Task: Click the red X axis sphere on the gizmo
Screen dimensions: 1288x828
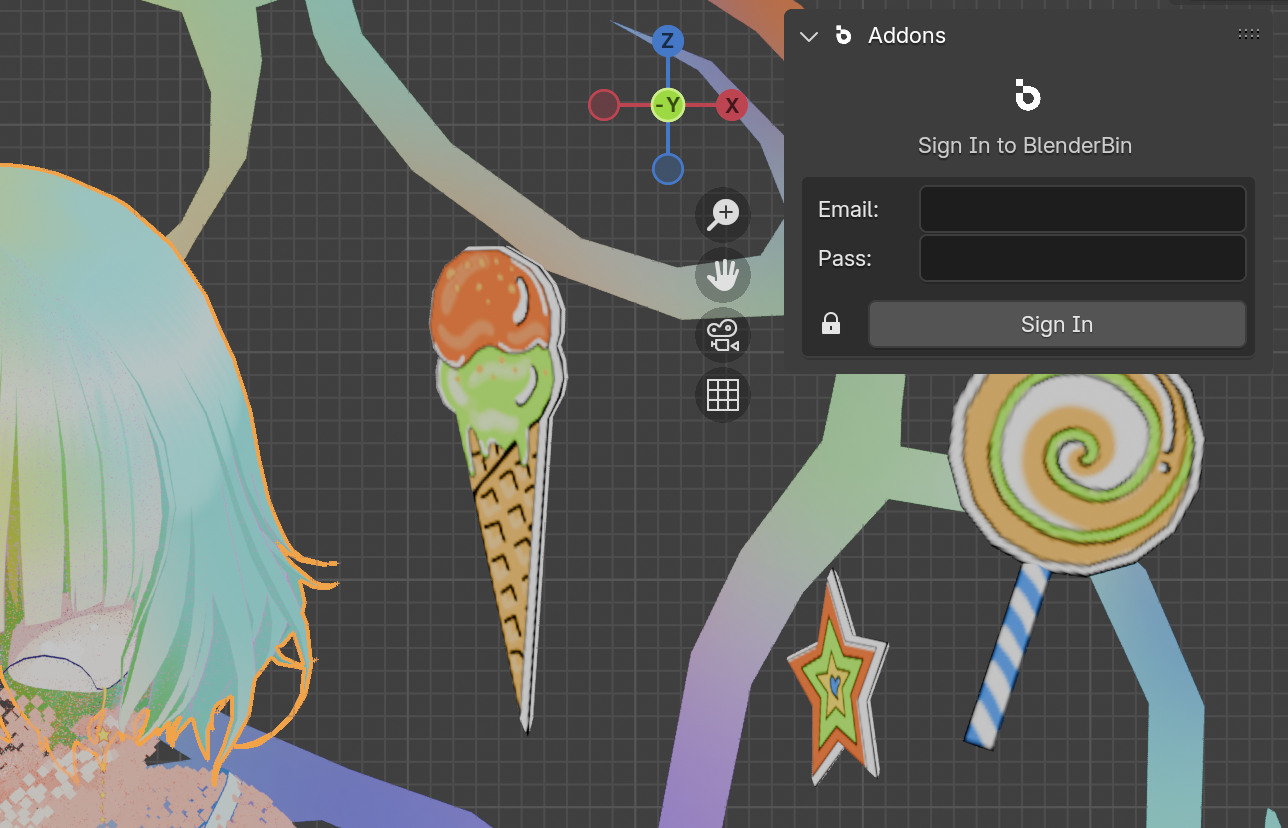Action: [x=731, y=104]
